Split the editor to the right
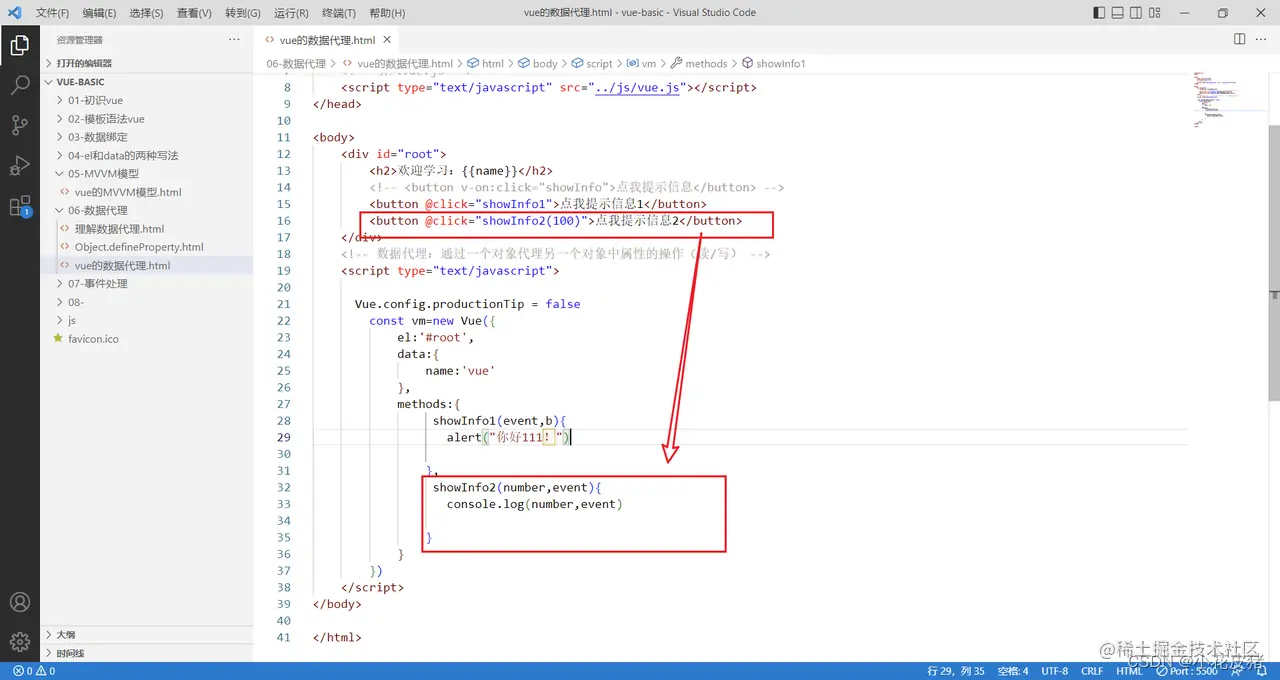The image size is (1280, 680). (1239, 39)
